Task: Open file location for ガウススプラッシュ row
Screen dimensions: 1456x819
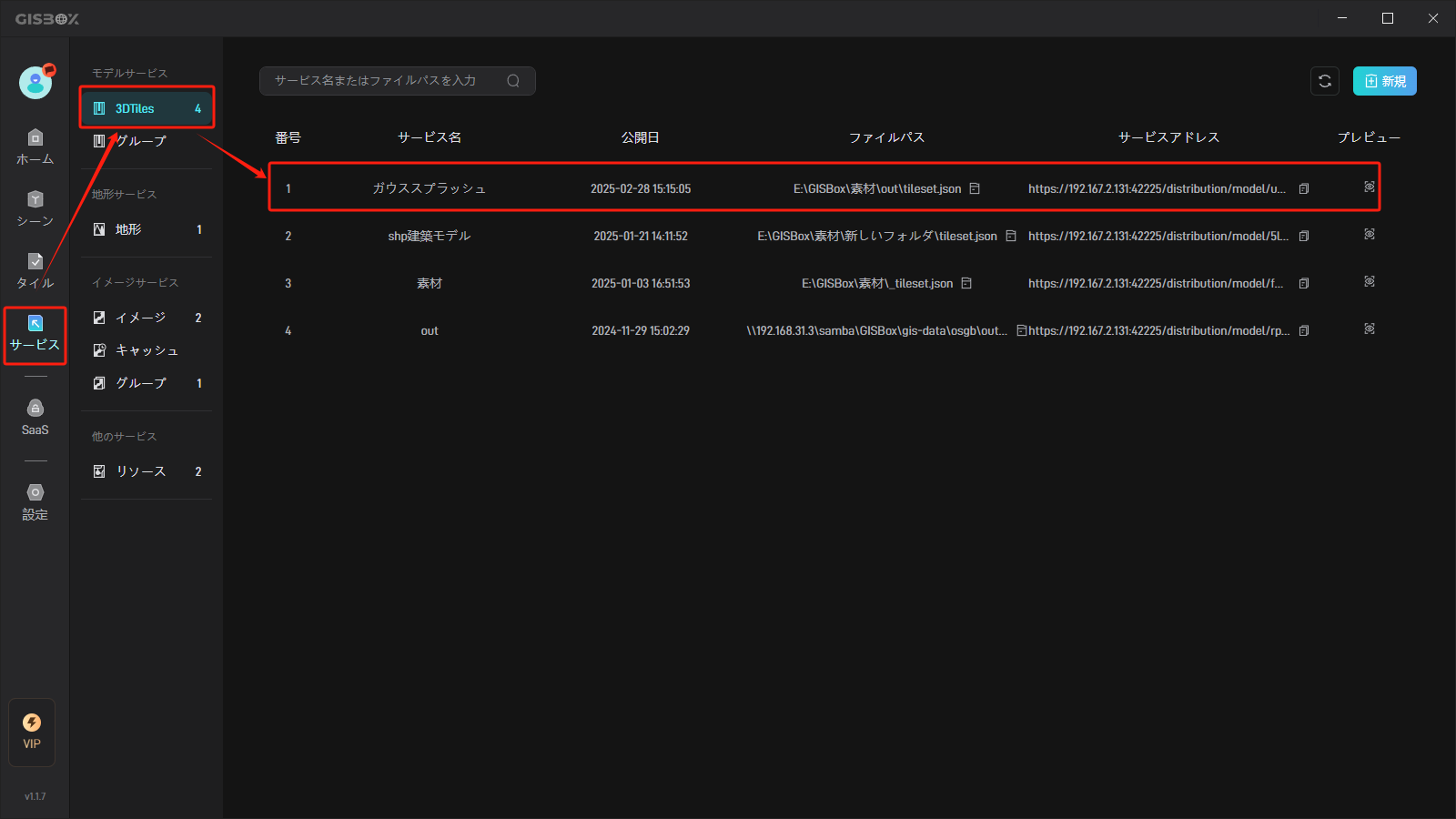Action: [x=975, y=188]
